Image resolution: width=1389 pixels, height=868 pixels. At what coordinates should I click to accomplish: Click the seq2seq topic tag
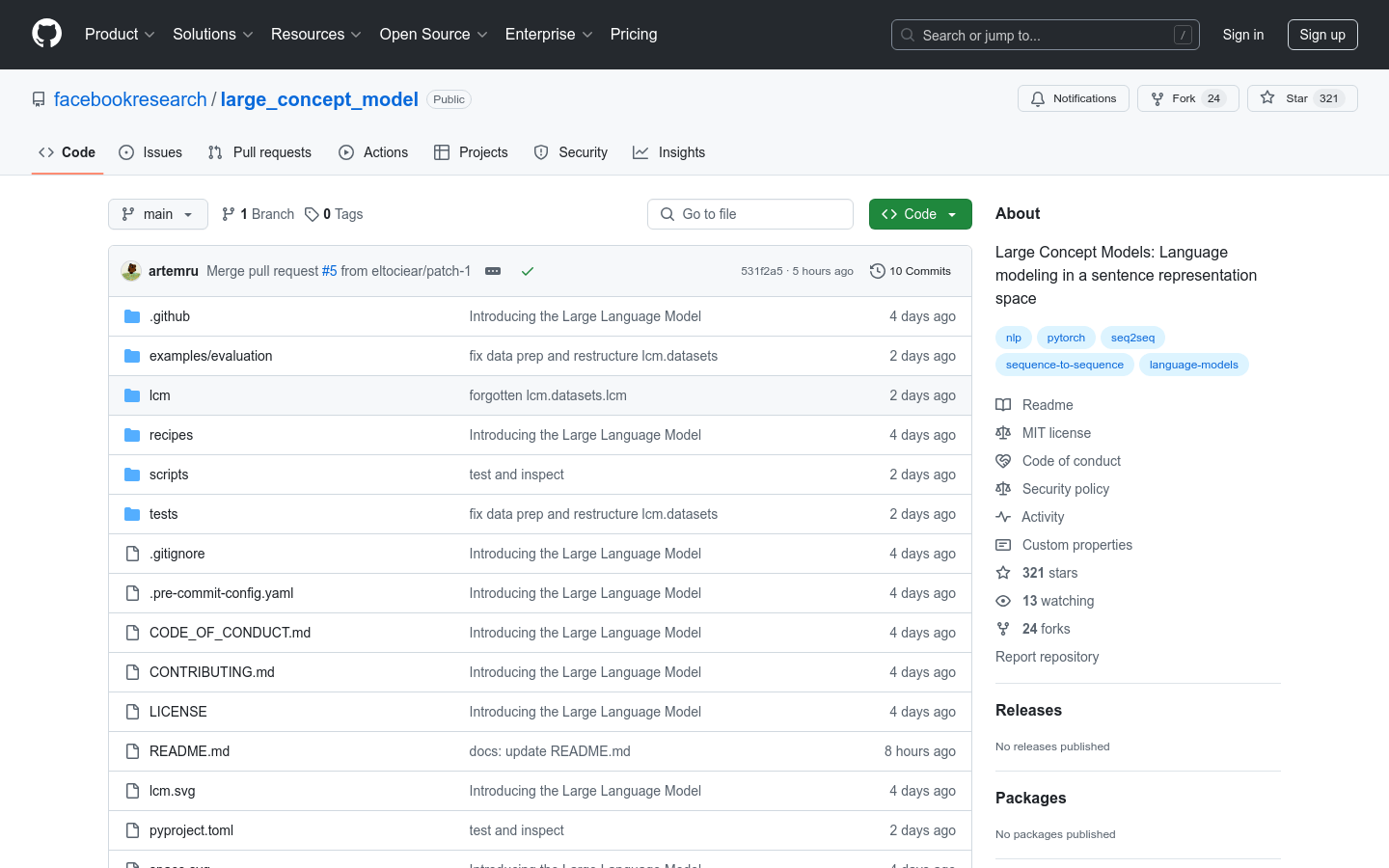pyautogui.click(x=1132, y=338)
